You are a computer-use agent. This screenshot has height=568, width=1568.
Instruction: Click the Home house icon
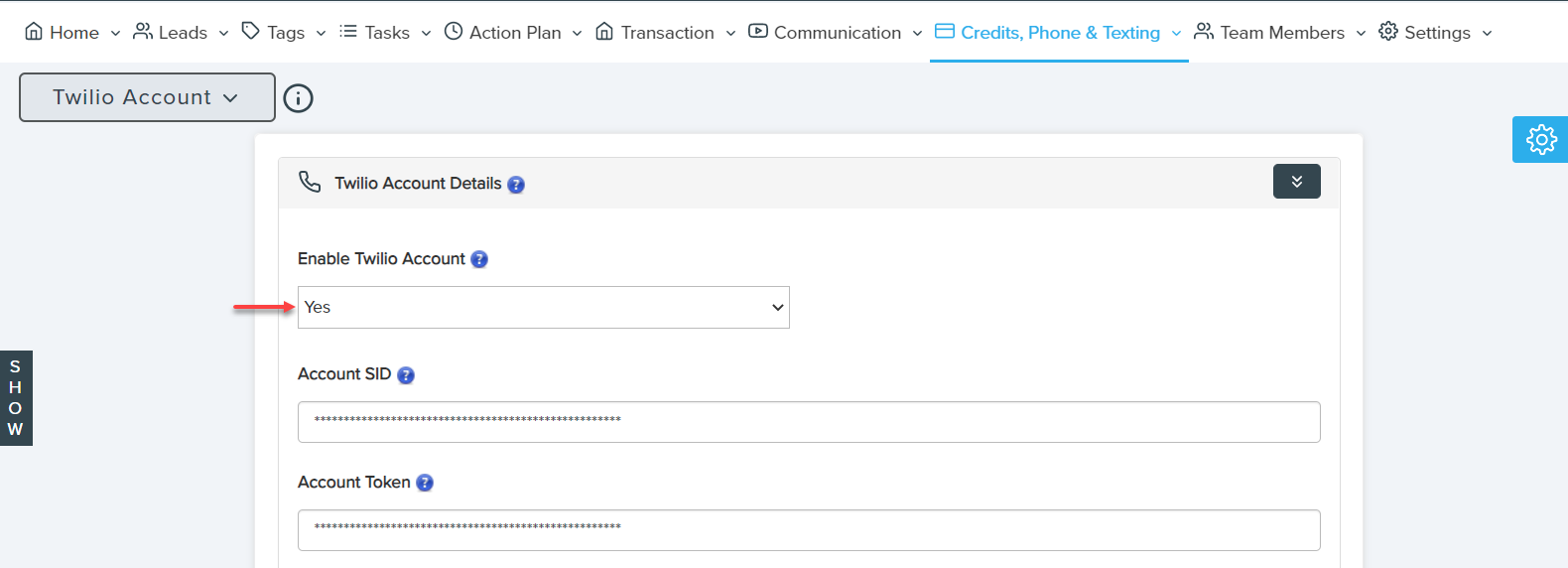[x=34, y=32]
